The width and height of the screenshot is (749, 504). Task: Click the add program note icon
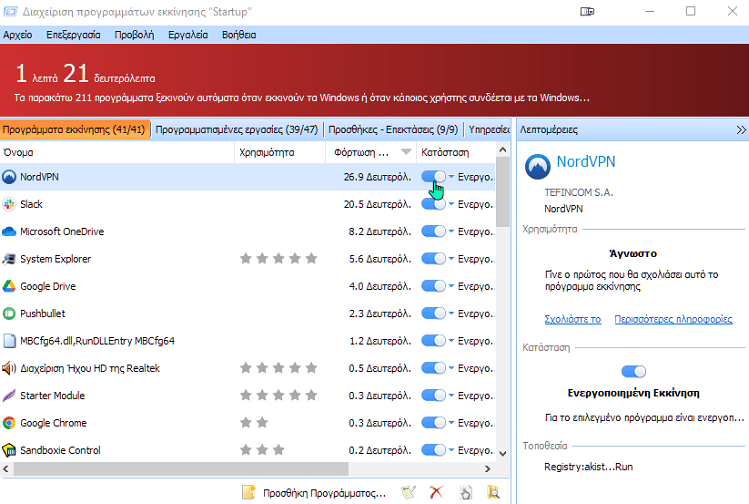[249, 493]
